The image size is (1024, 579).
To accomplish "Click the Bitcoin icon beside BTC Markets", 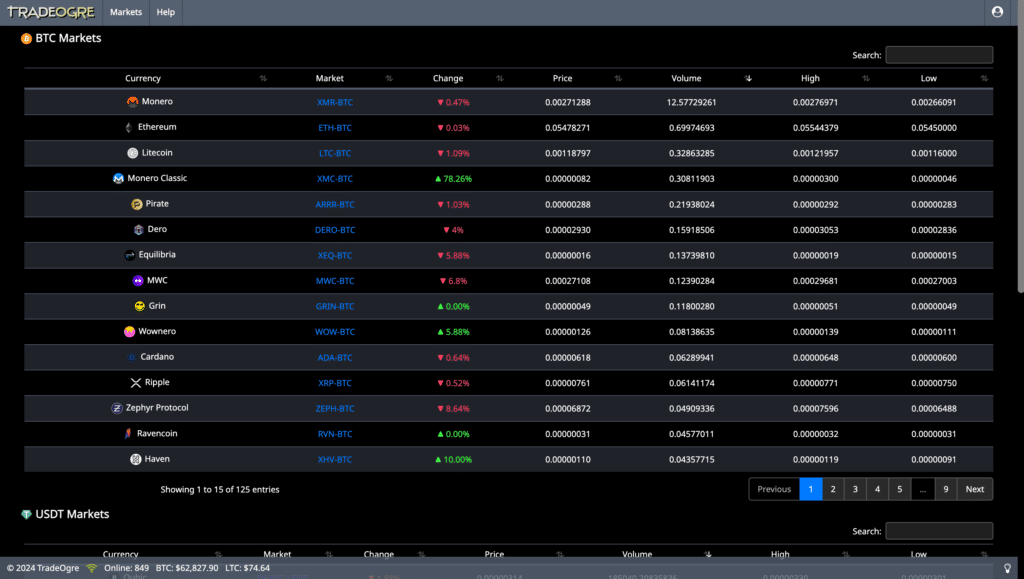I will [x=26, y=39].
